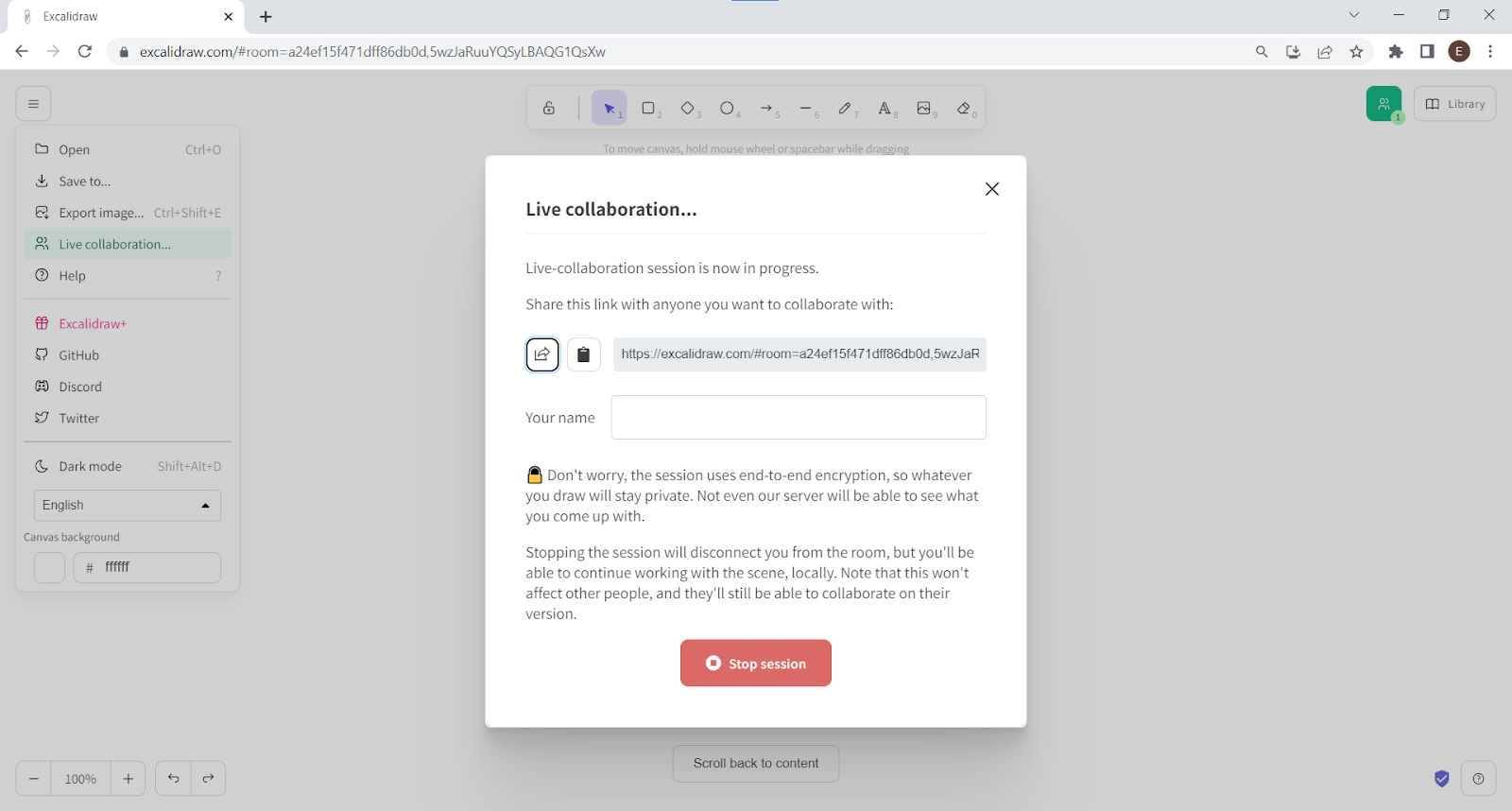The image size is (1512, 811).
Task: Click the shield encryption icon
Action: (1441, 779)
